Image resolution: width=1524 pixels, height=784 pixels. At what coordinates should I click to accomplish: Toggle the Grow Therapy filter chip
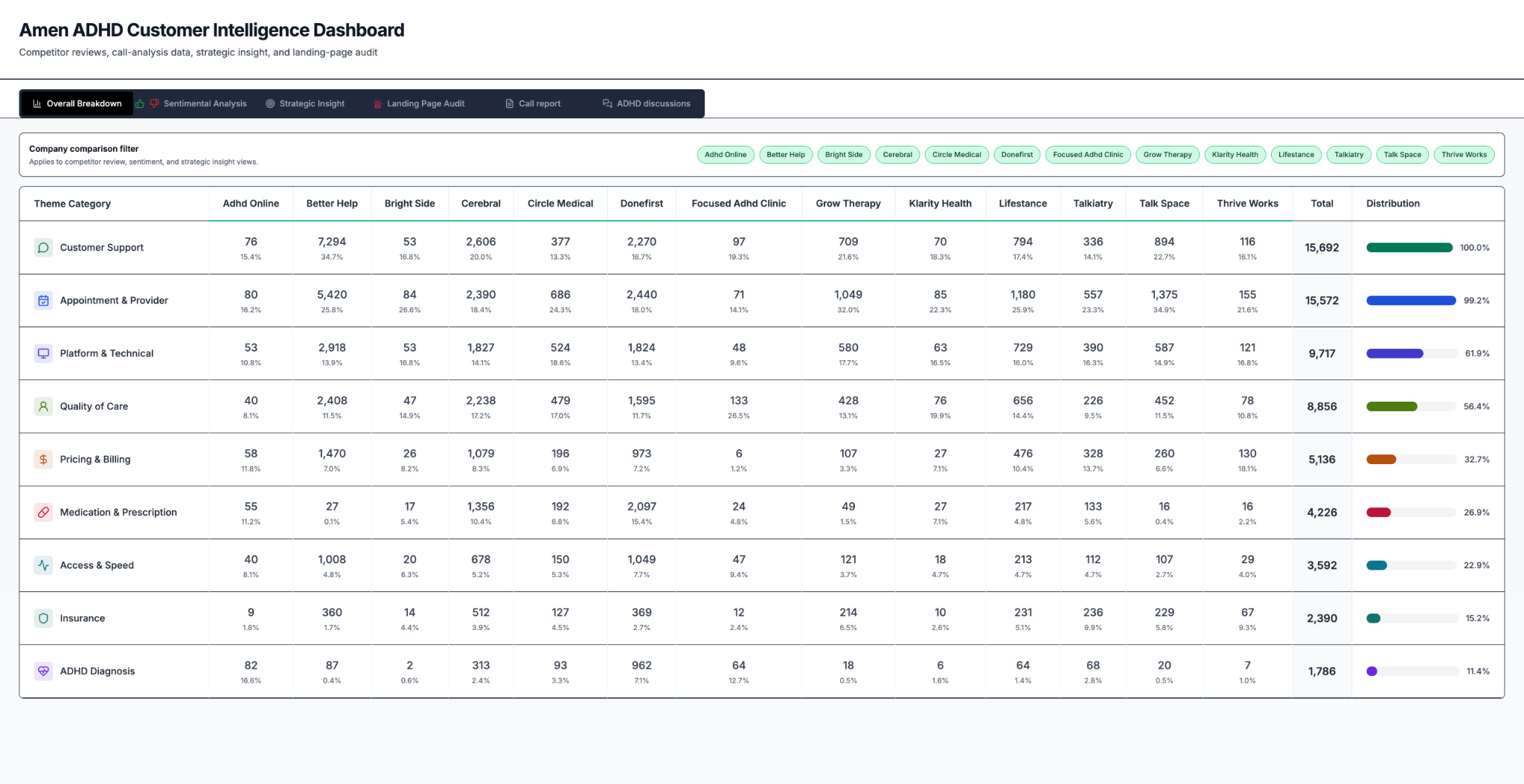coord(1167,155)
